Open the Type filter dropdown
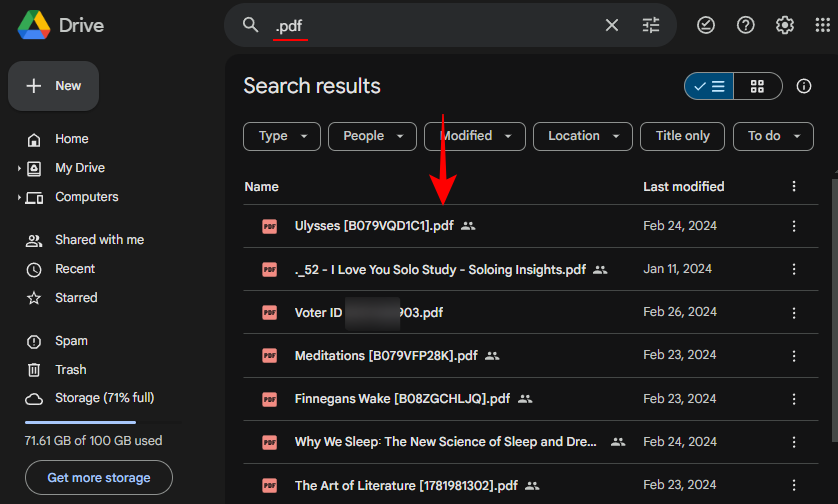Screen dimensions: 838x504 pos(282,136)
